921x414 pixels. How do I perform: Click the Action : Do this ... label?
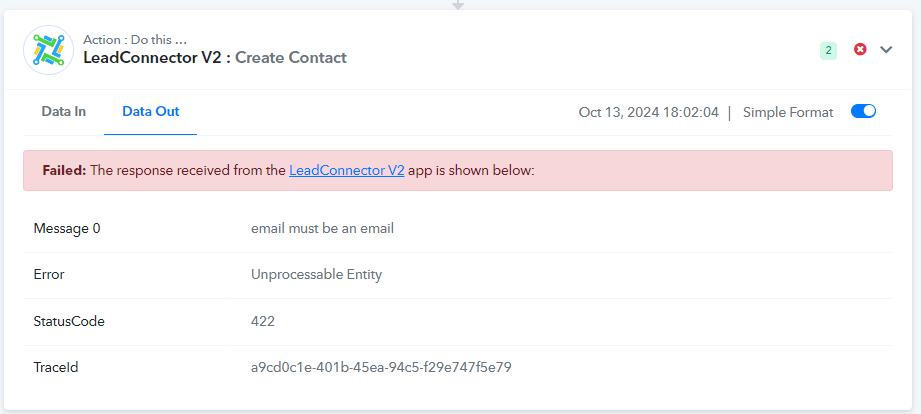click(135, 40)
